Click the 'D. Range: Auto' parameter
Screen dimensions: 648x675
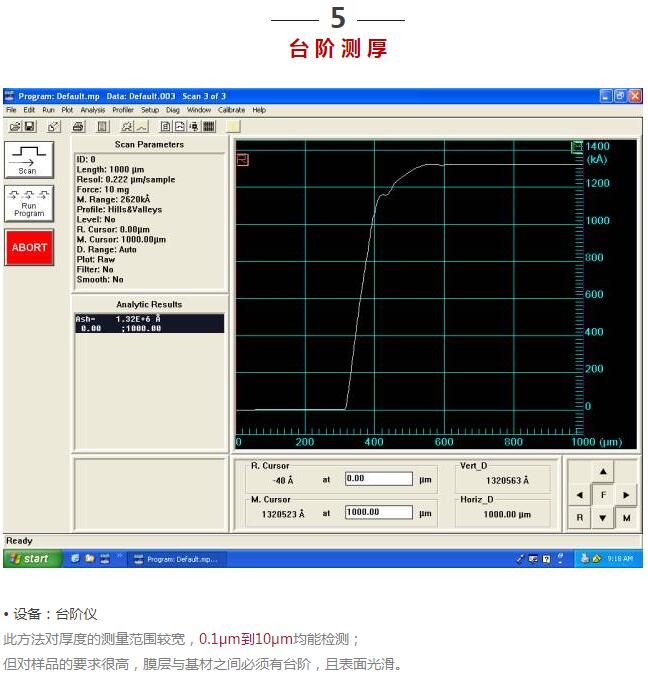(x=106, y=250)
